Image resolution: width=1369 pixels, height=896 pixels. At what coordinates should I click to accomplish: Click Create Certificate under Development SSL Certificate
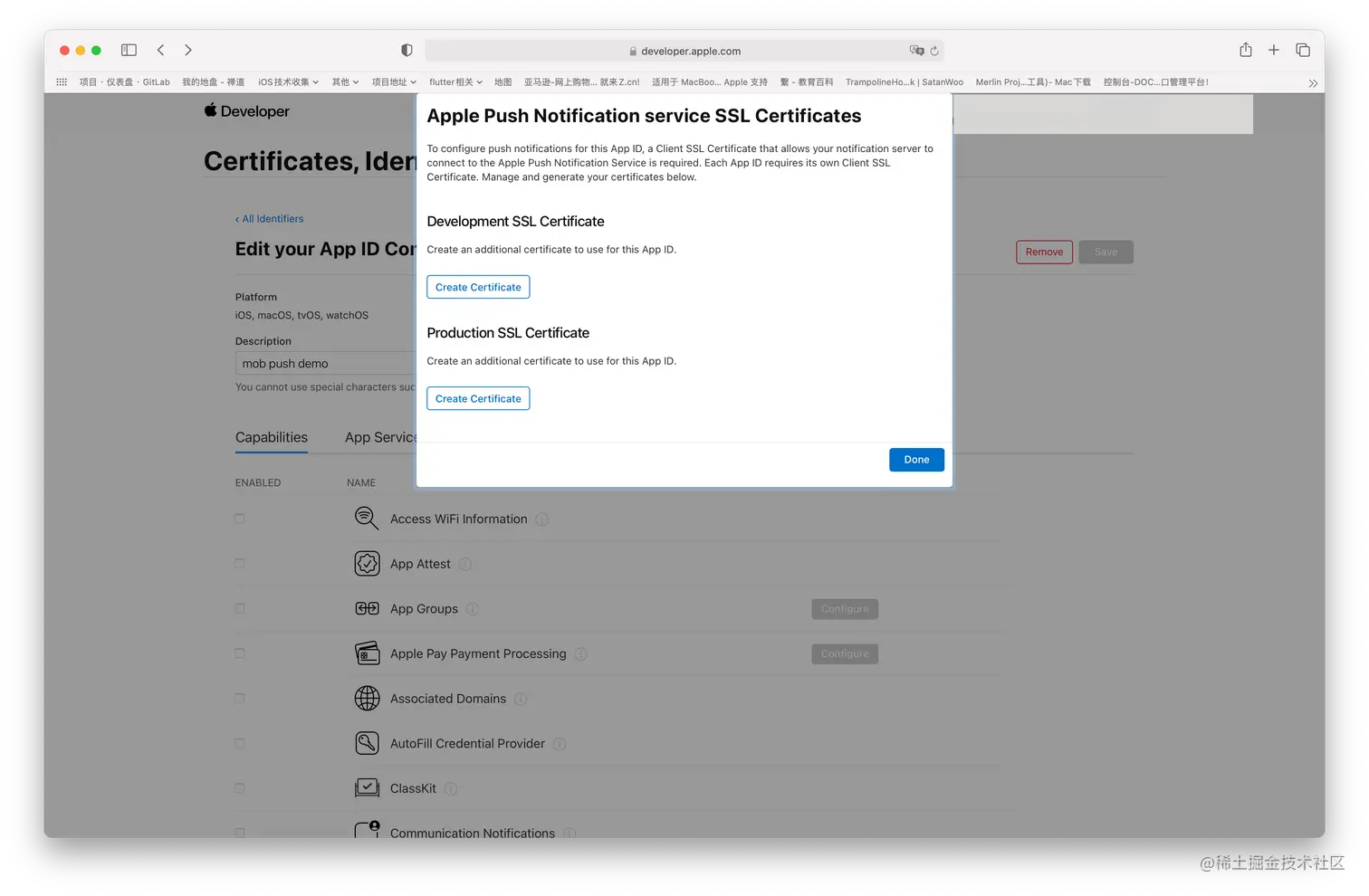[x=478, y=287]
